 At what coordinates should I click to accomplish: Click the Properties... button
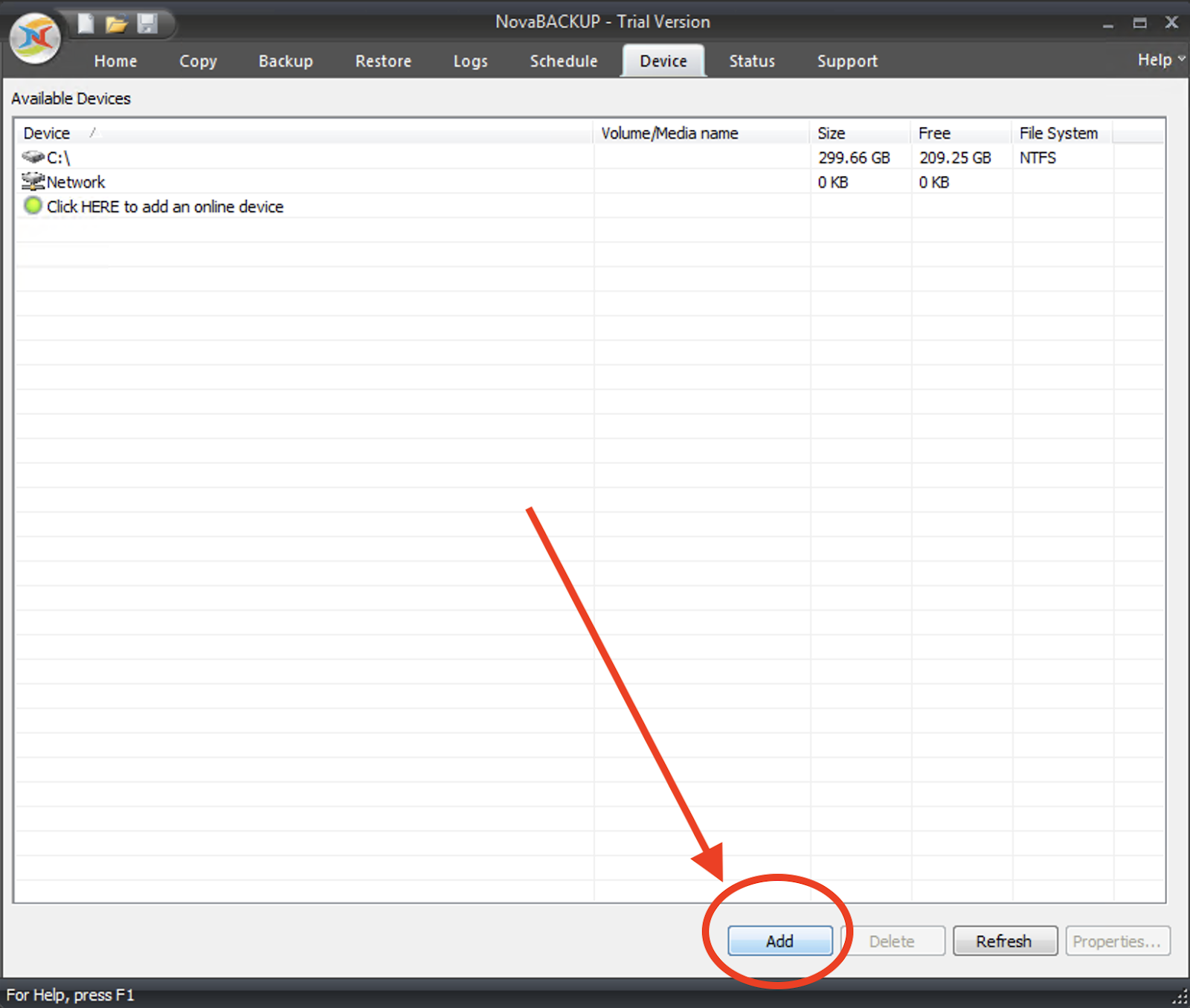click(x=1118, y=941)
